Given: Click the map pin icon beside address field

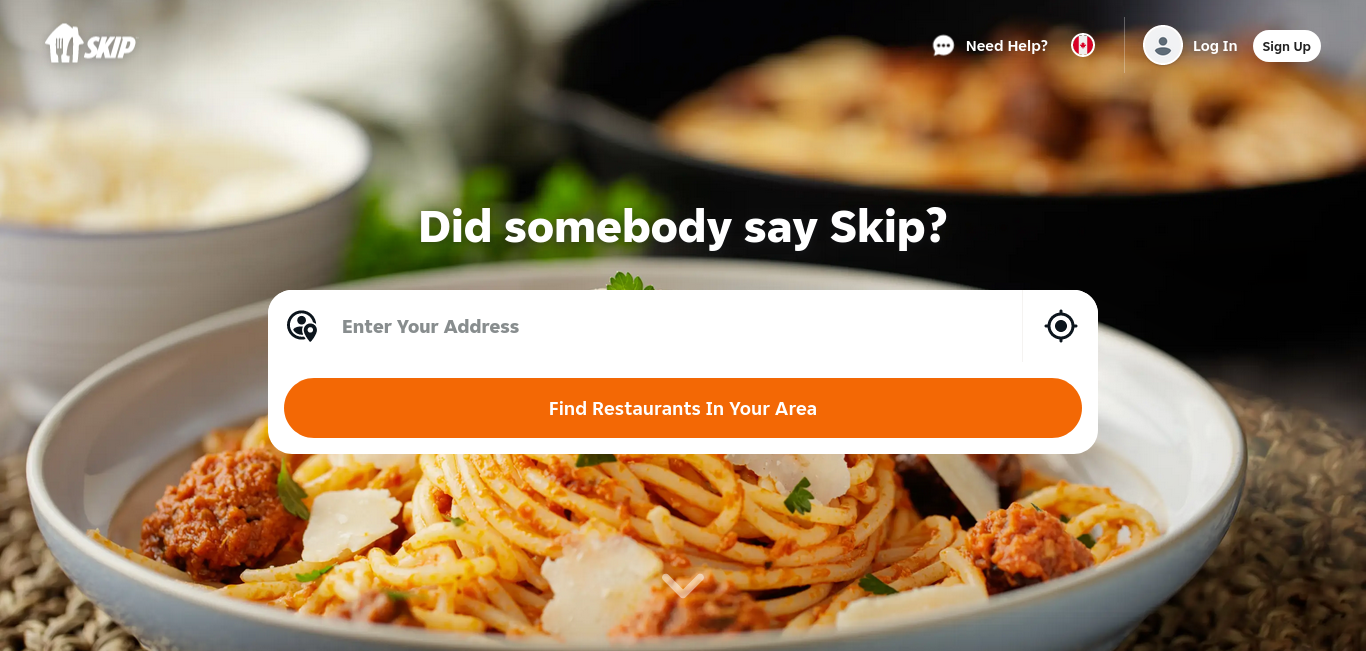Looking at the screenshot, I should click(x=302, y=326).
